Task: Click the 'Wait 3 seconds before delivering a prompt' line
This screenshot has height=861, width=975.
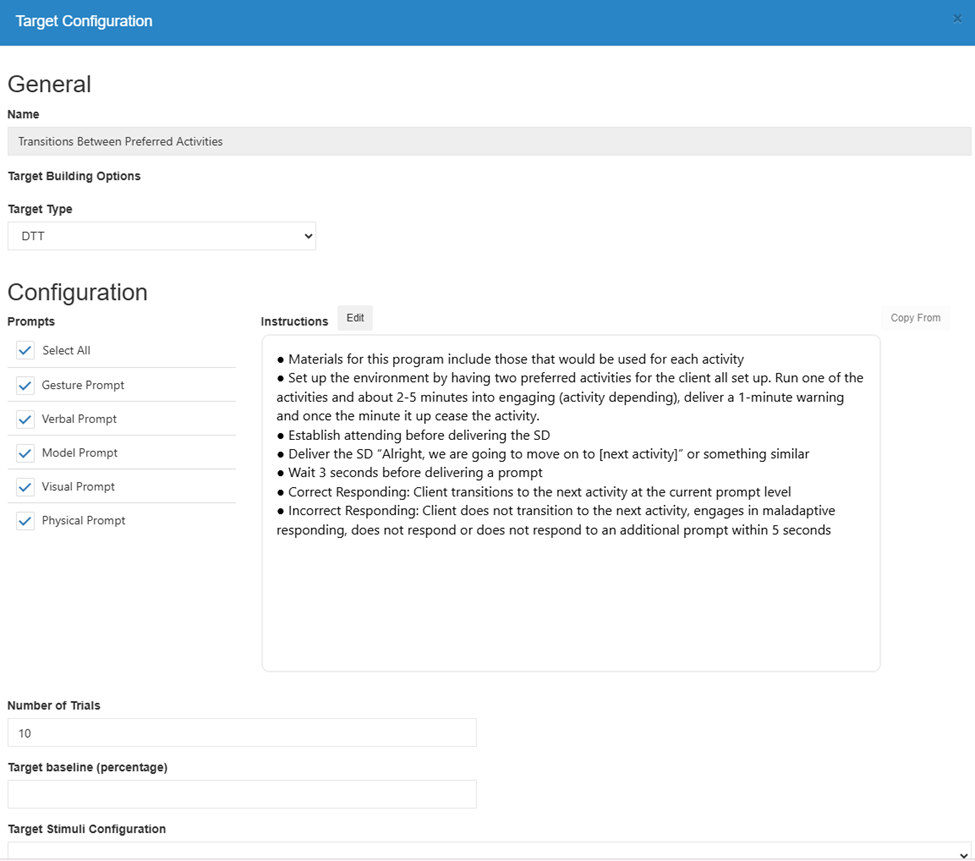Action: click(x=410, y=472)
